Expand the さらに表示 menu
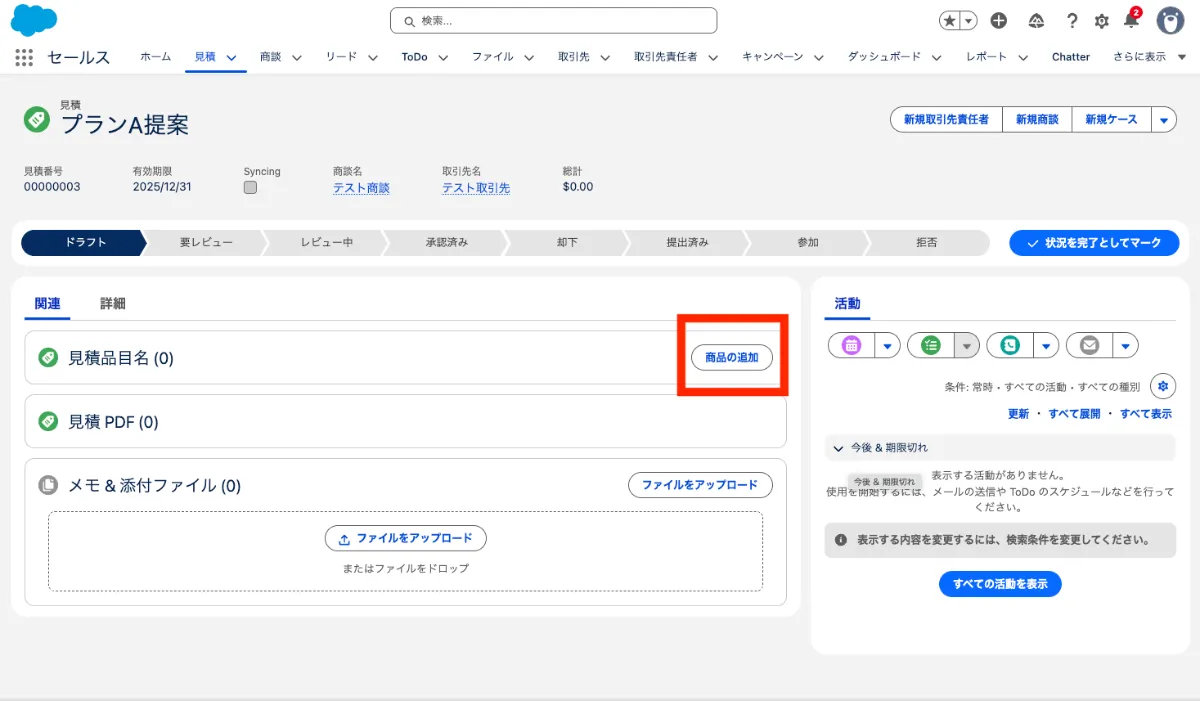 pos(1148,57)
